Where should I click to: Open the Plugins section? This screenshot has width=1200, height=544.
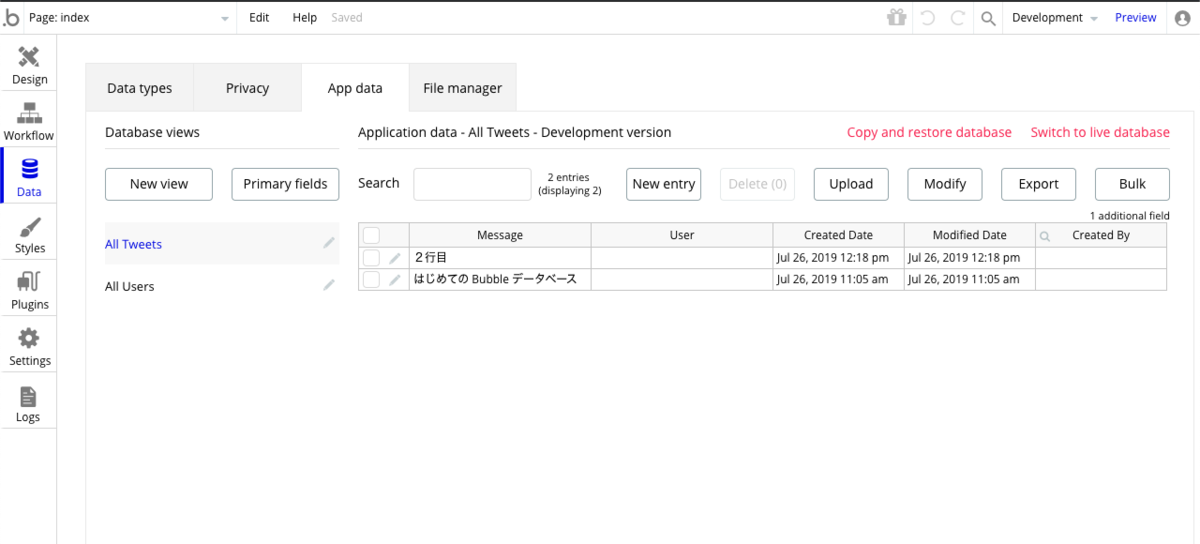tap(29, 291)
